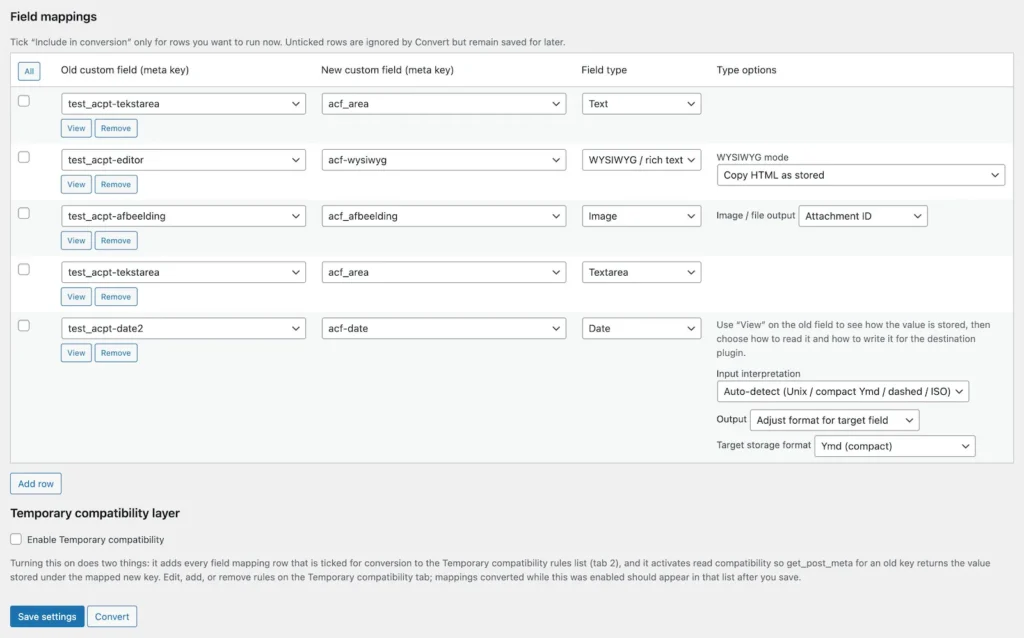Click the Convert button

pyautogui.click(x=112, y=616)
